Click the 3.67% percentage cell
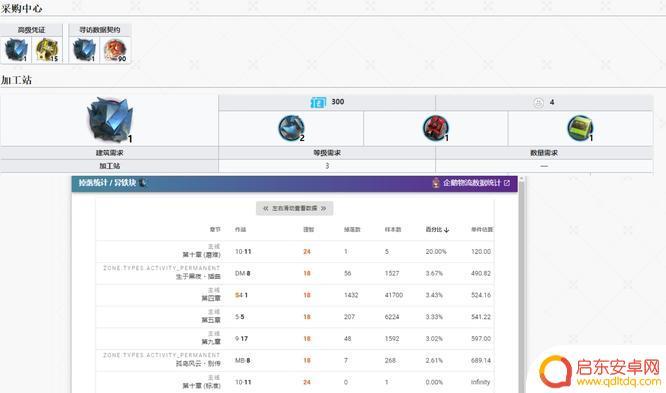This screenshot has height=393, width=666. point(434,273)
